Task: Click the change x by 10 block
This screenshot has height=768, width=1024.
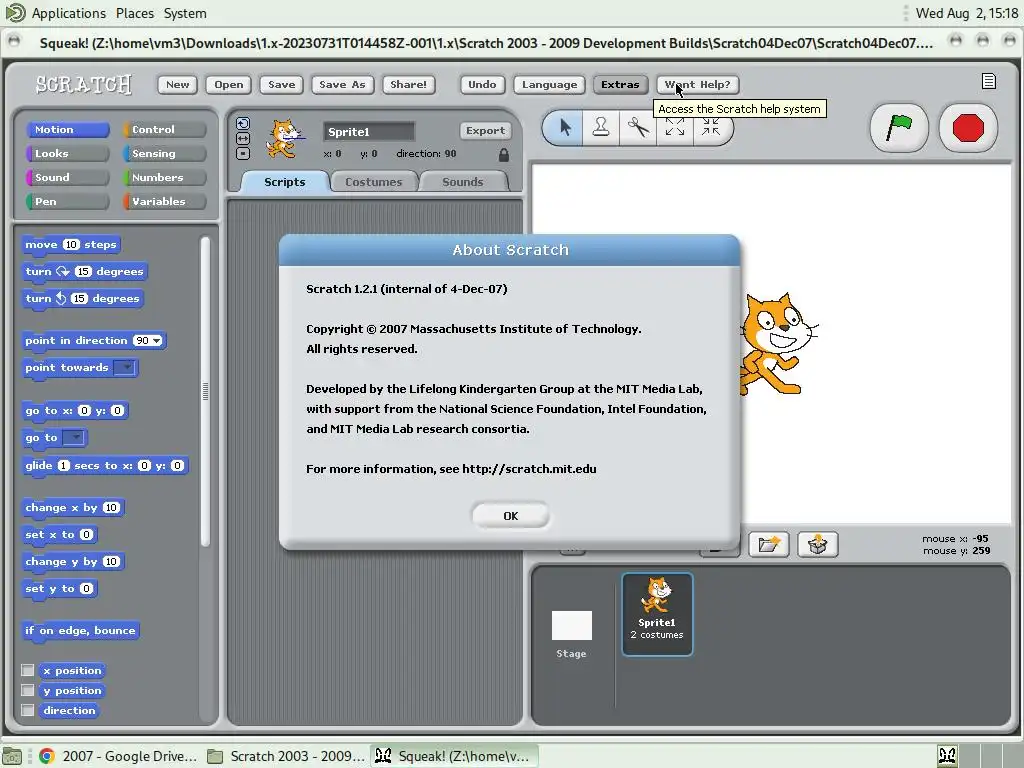Action: click(x=72, y=507)
